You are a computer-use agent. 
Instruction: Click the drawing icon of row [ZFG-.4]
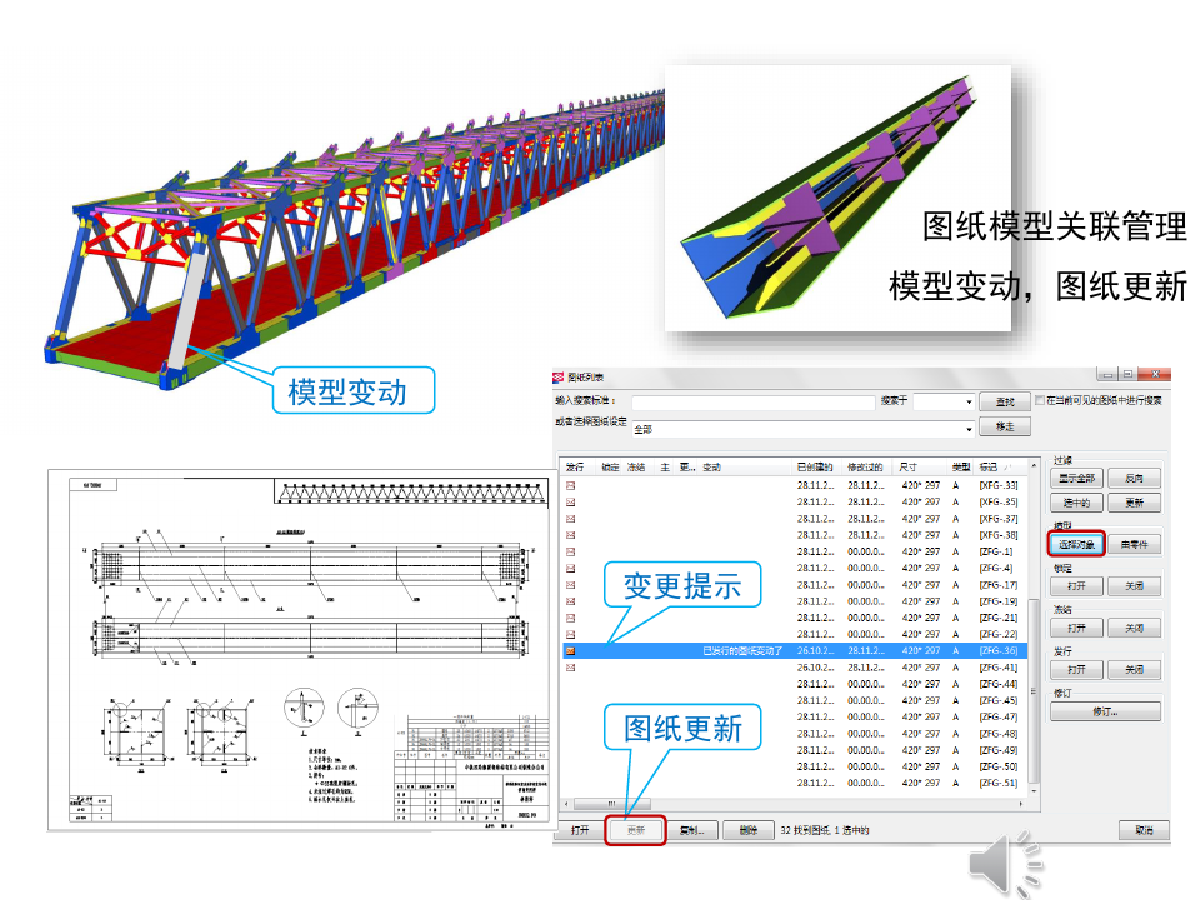click(x=571, y=568)
